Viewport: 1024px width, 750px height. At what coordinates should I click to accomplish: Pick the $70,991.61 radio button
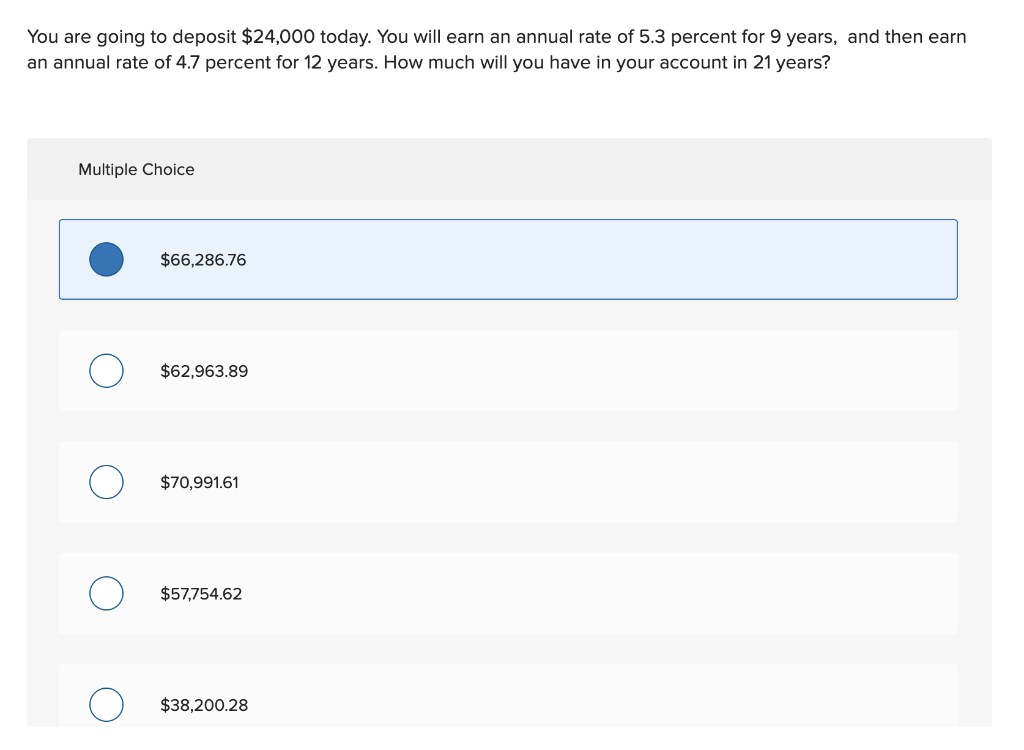point(106,482)
